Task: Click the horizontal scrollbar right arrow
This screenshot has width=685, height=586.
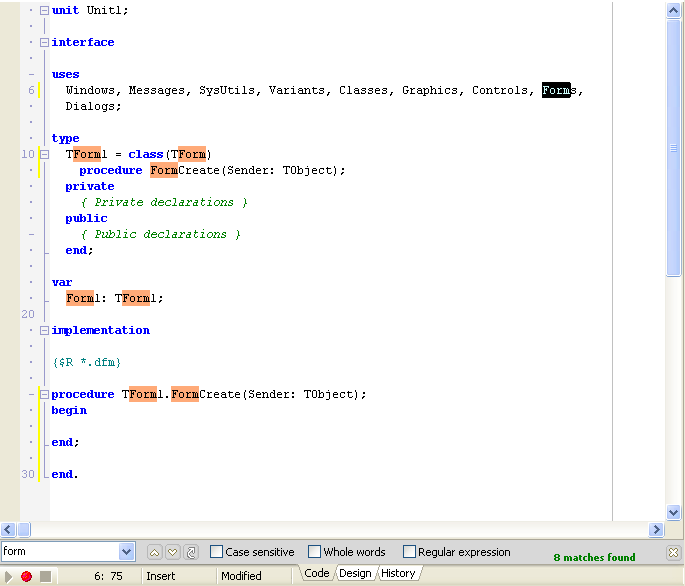Action: point(657,530)
